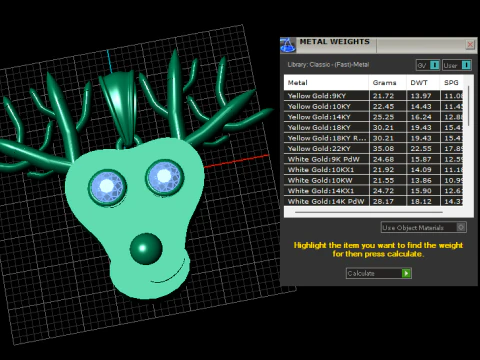Click the 22.45 grams value
This screenshot has width=480, height=360.
383,107
